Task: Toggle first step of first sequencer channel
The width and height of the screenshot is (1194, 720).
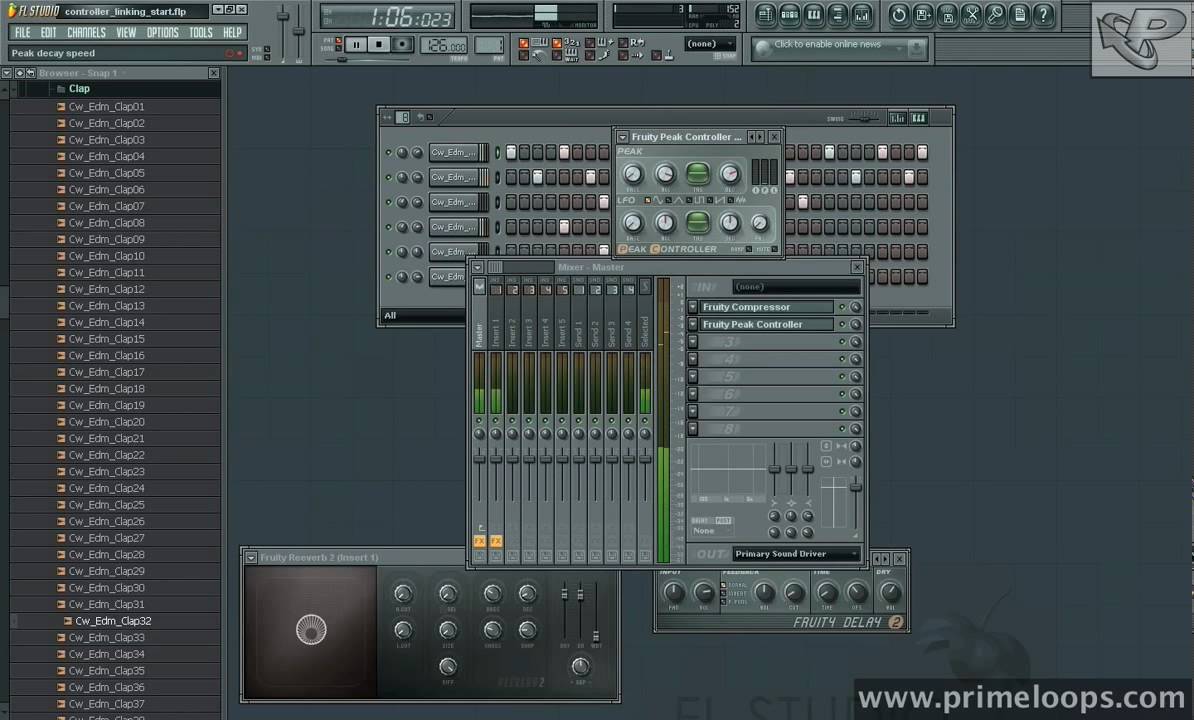Action: [x=511, y=152]
